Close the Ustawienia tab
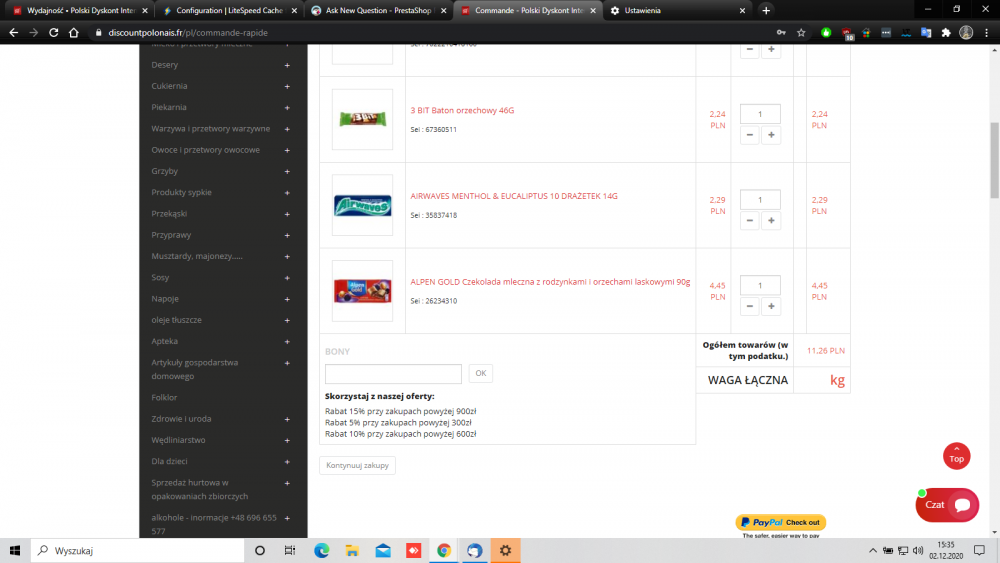 click(x=742, y=10)
